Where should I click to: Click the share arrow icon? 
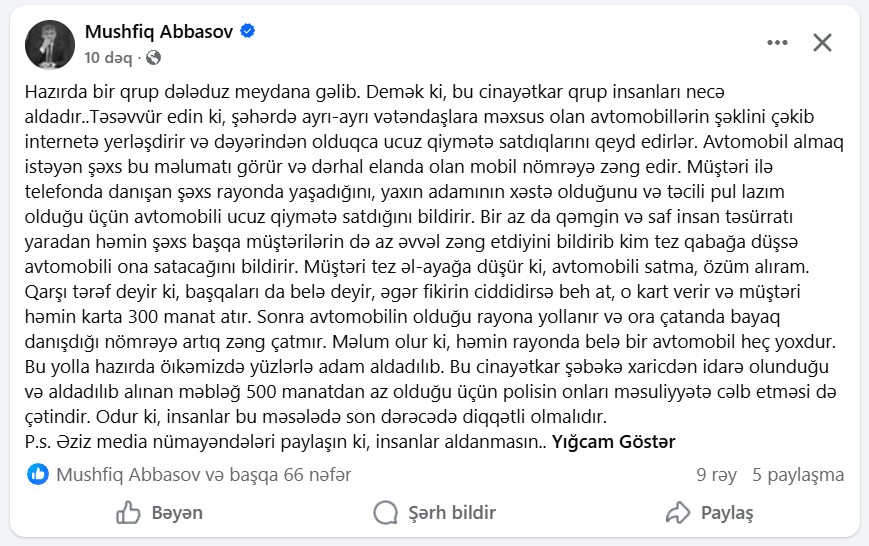pos(678,513)
